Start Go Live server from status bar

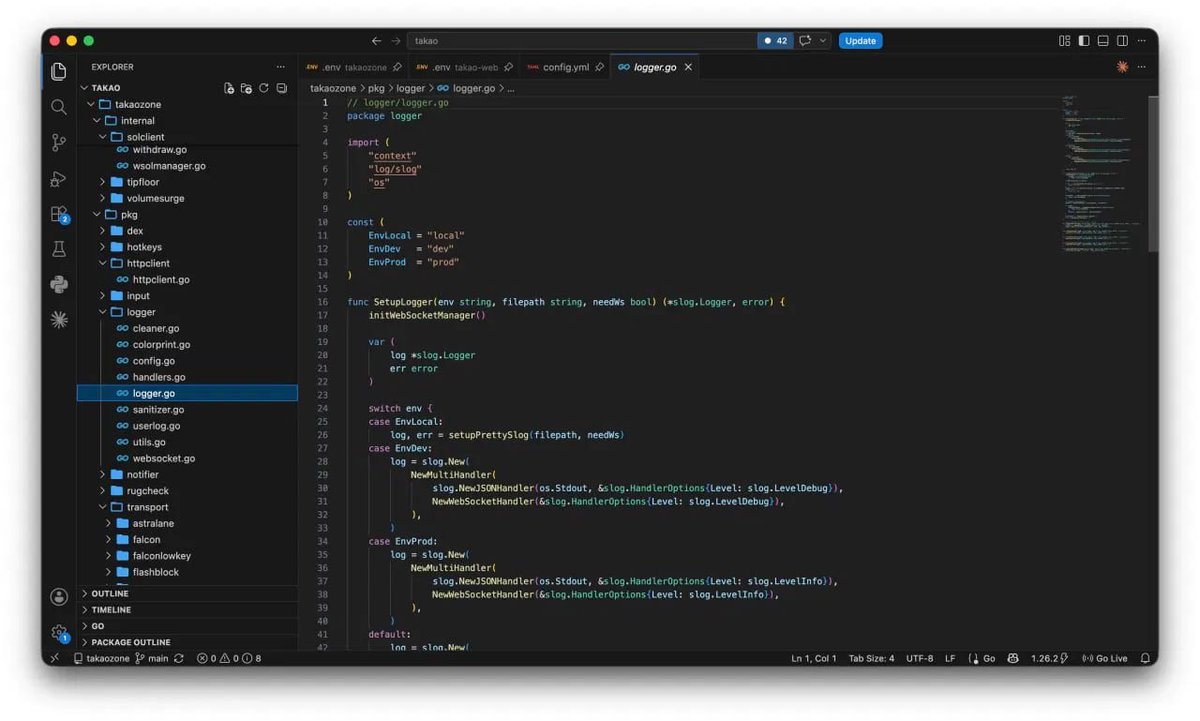tap(1104, 658)
